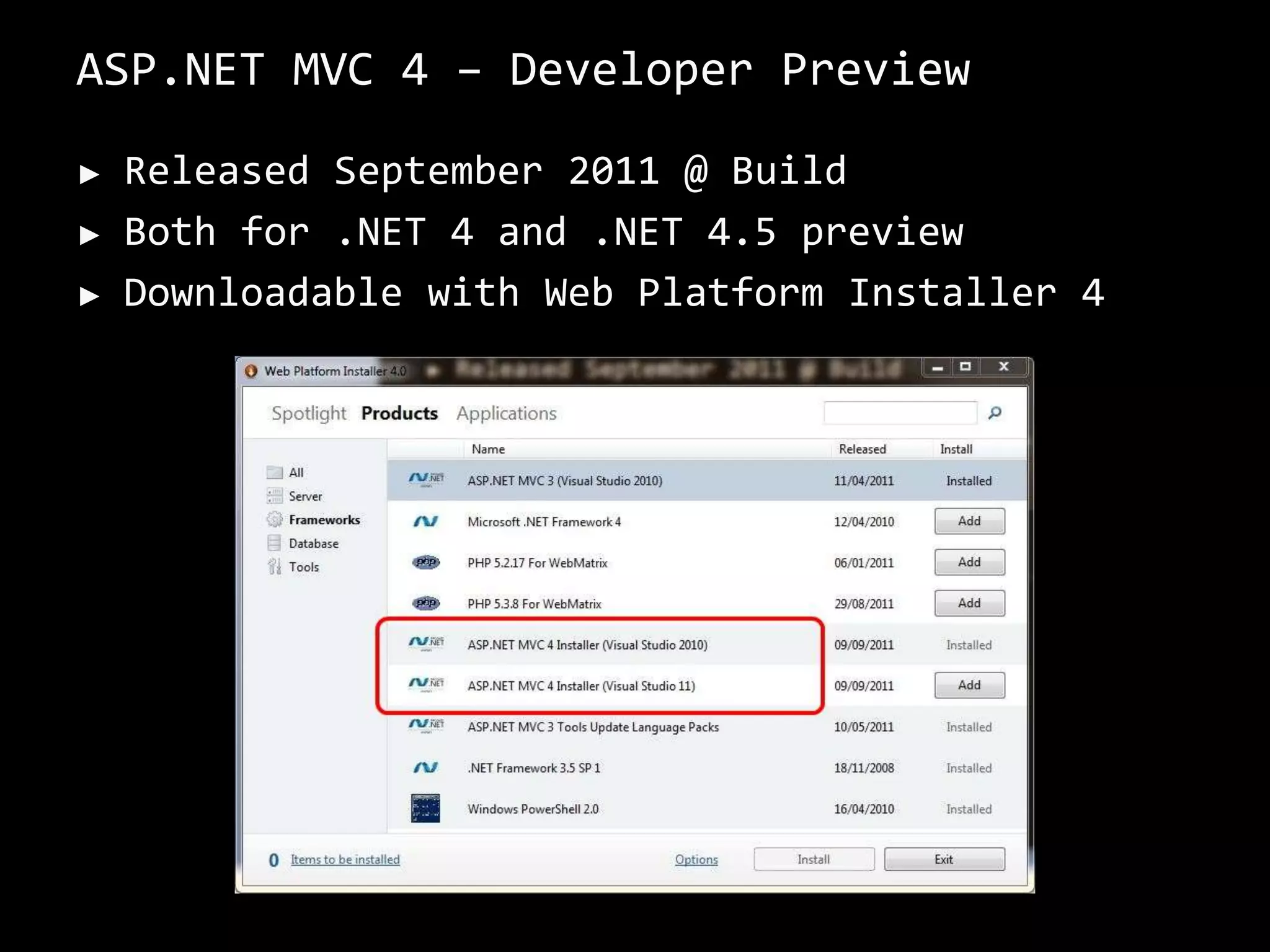Click the MVC 3 Tools Update Language Packs icon
This screenshot has height=952, width=1270.
click(426, 725)
